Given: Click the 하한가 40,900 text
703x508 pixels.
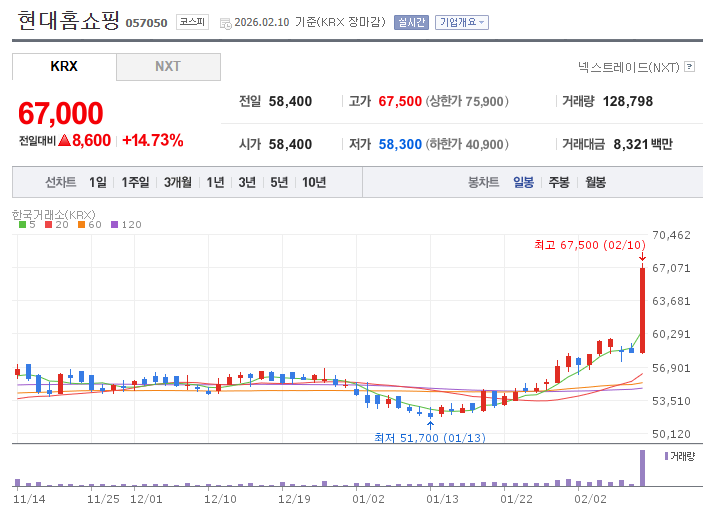Looking at the screenshot, I should coord(467,144).
